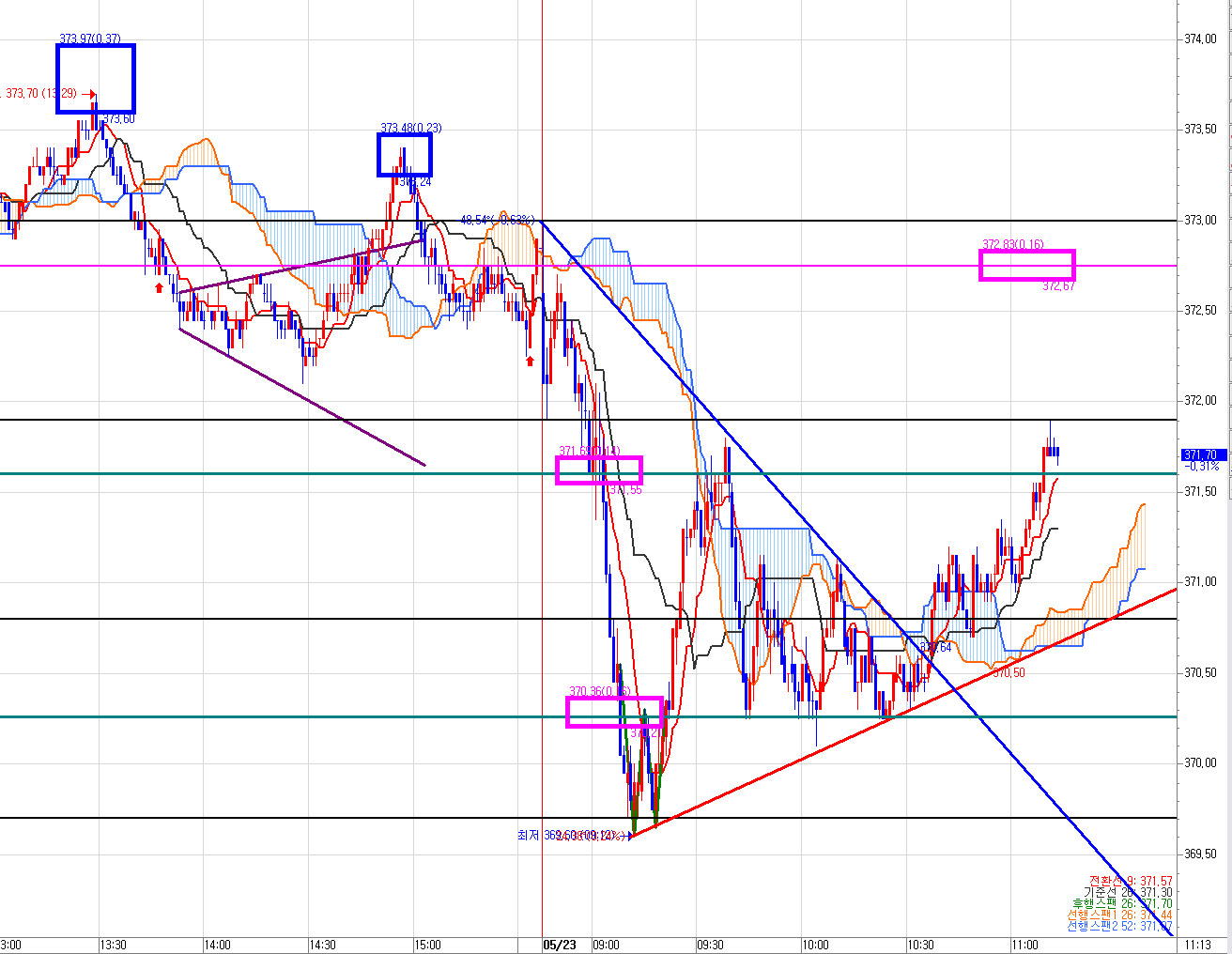This screenshot has height=954, width=1232.
Task: Click the 11:13 current time label
Action: pyautogui.click(x=1198, y=945)
